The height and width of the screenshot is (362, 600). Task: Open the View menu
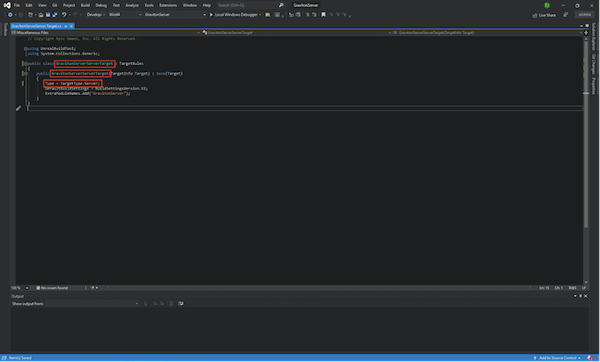pos(42,5)
